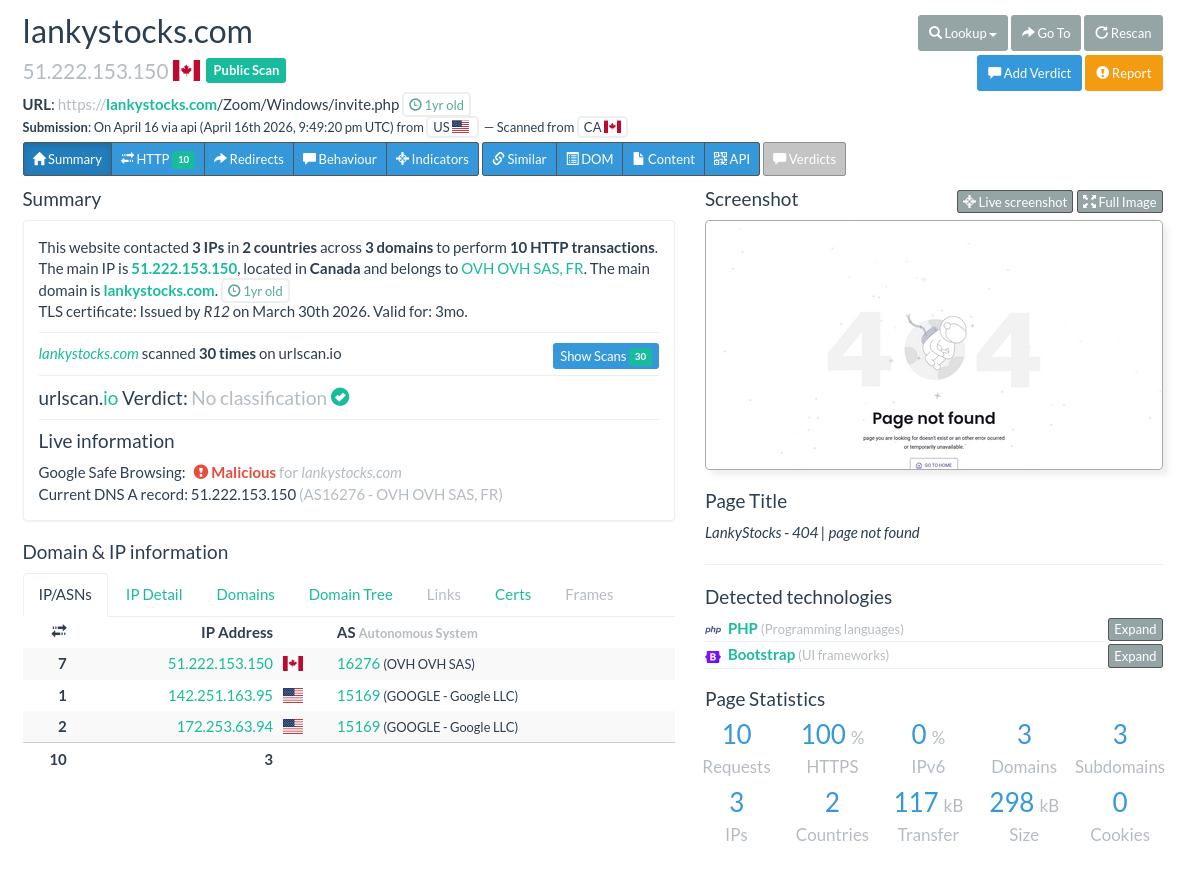Image resolution: width=1198 pixels, height=871 pixels.
Task: Click the transfer arrows column header icon
Action: tap(59, 631)
